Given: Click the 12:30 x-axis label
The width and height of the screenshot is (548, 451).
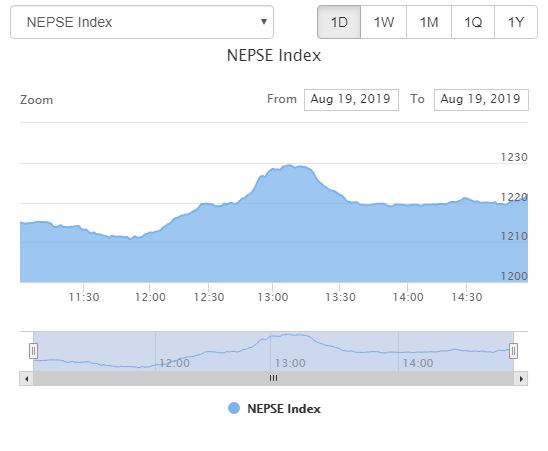Looking at the screenshot, I should [209, 297].
